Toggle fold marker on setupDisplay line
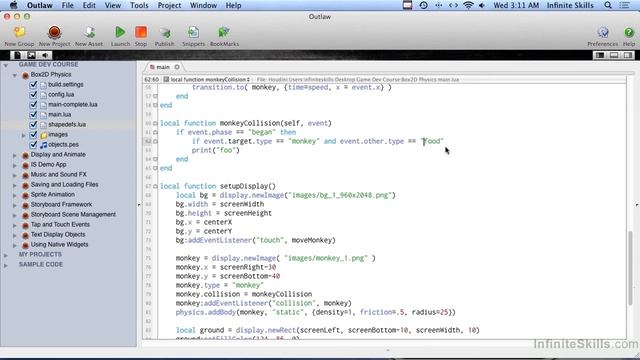The image size is (640, 360). [x=155, y=186]
